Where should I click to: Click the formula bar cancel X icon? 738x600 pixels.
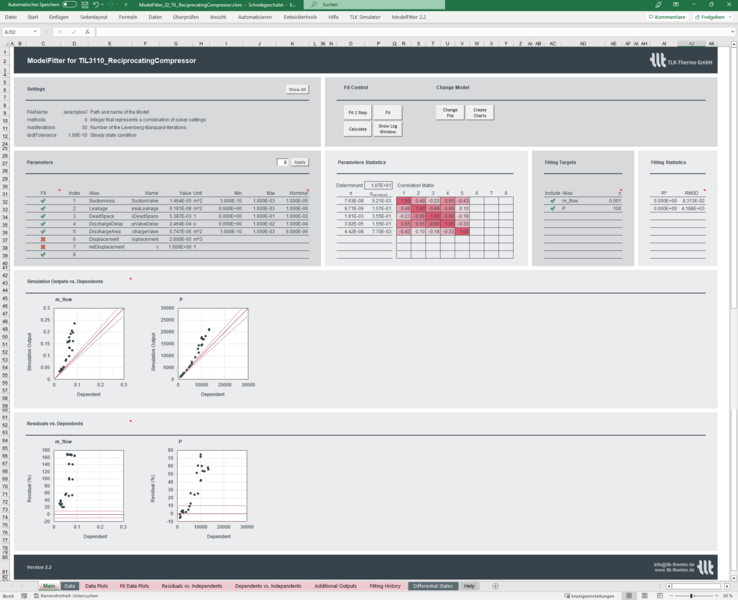60,32
